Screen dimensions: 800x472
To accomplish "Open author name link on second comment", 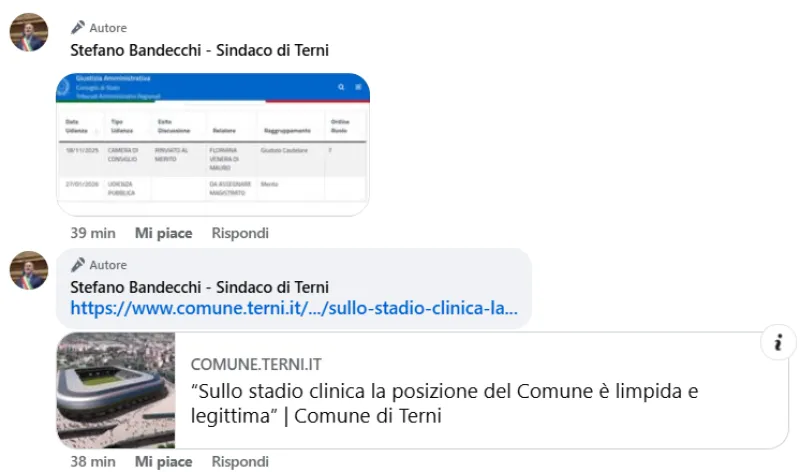I will [199, 287].
